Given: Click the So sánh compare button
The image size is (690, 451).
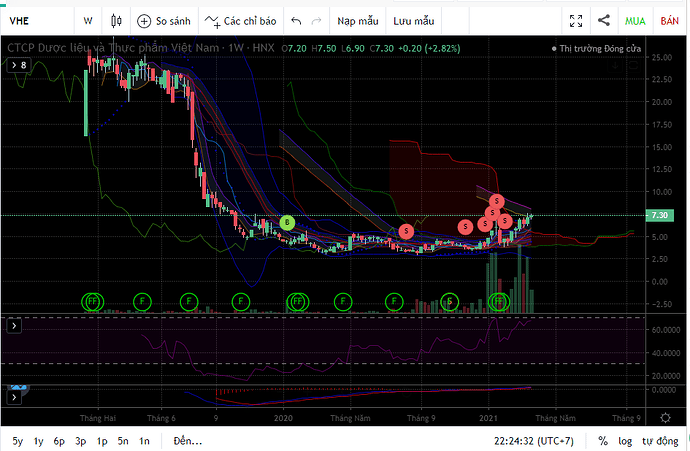Looking at the screenshot, I should (x=164, y=20).
